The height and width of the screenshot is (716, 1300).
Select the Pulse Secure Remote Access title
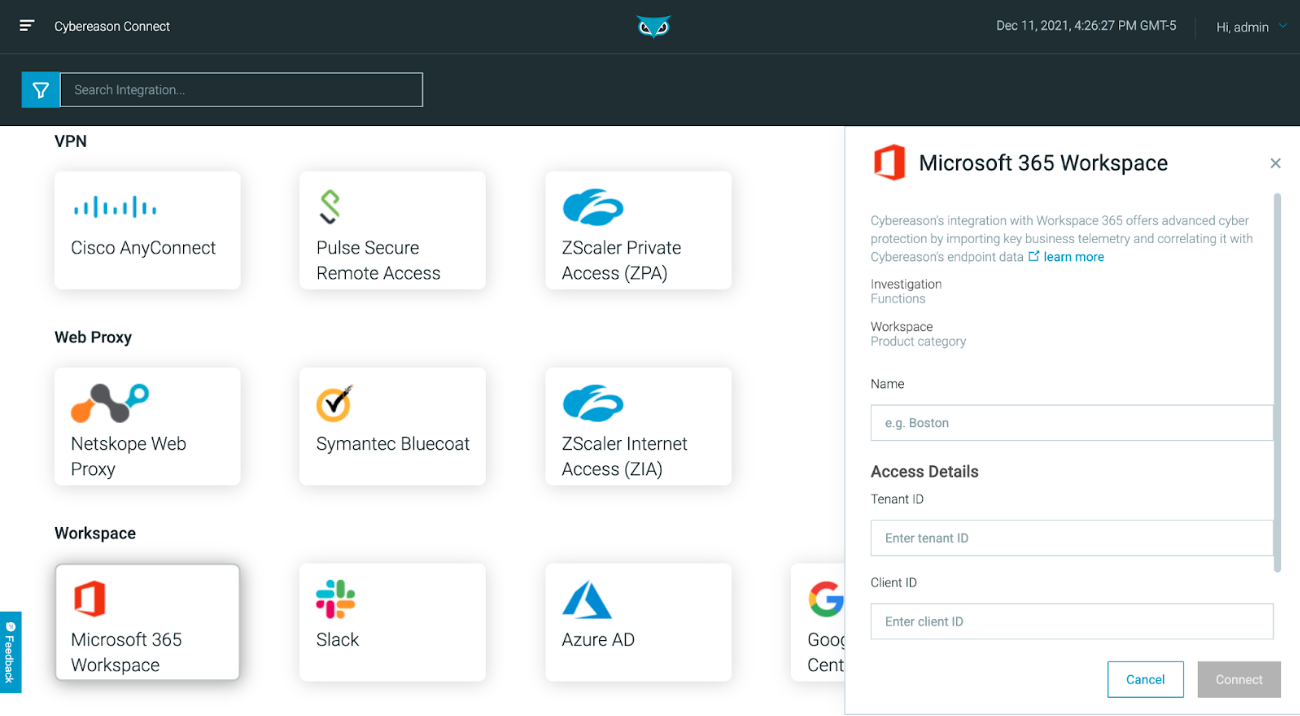point(378,260)
